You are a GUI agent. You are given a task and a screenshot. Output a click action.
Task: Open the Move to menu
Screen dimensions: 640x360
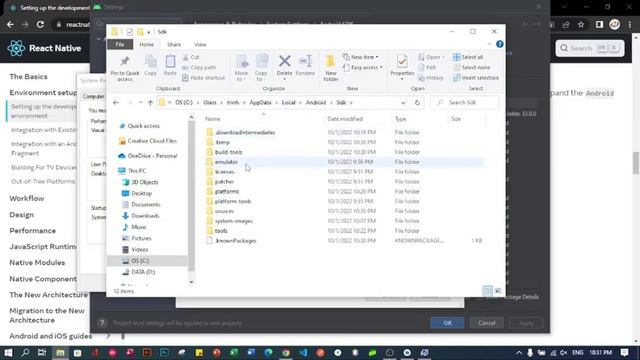(x=241, y=68)
